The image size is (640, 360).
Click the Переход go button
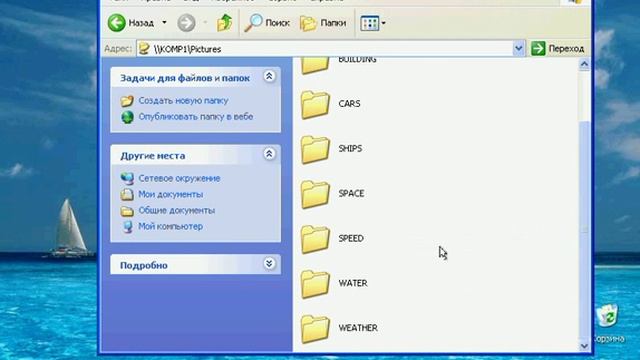558,49
